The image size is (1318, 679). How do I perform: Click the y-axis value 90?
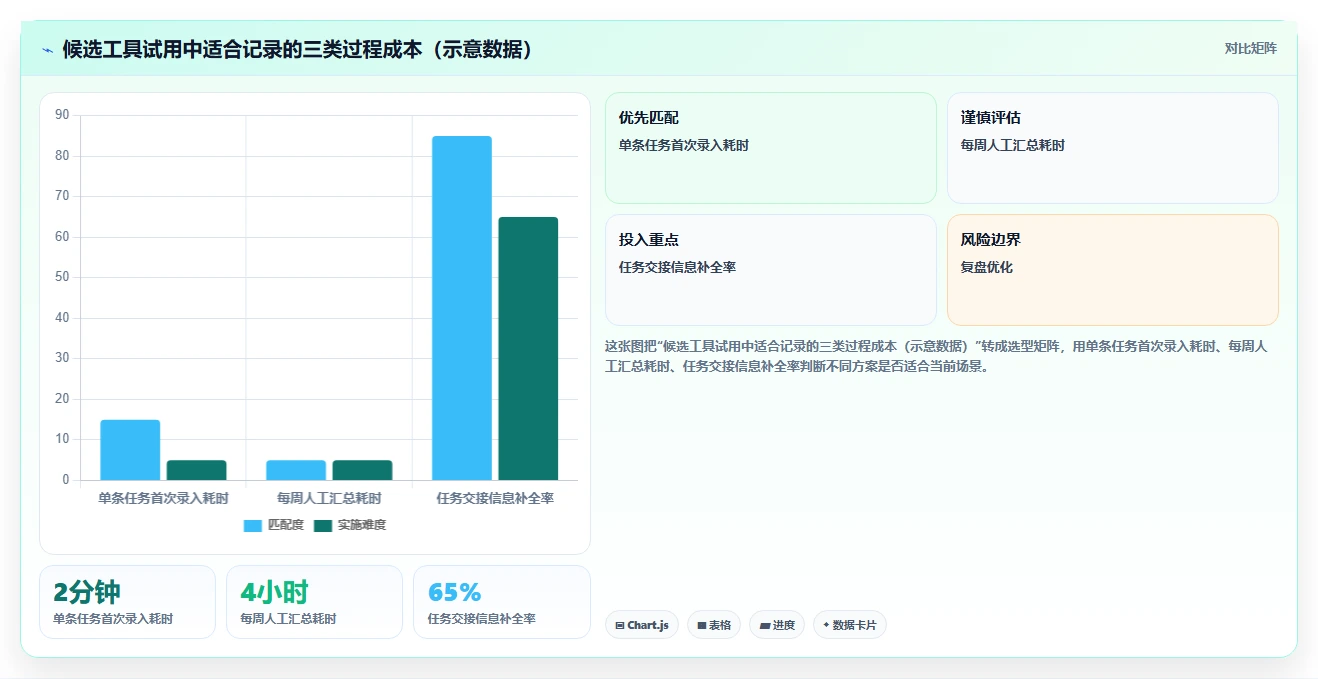point(62,115)
